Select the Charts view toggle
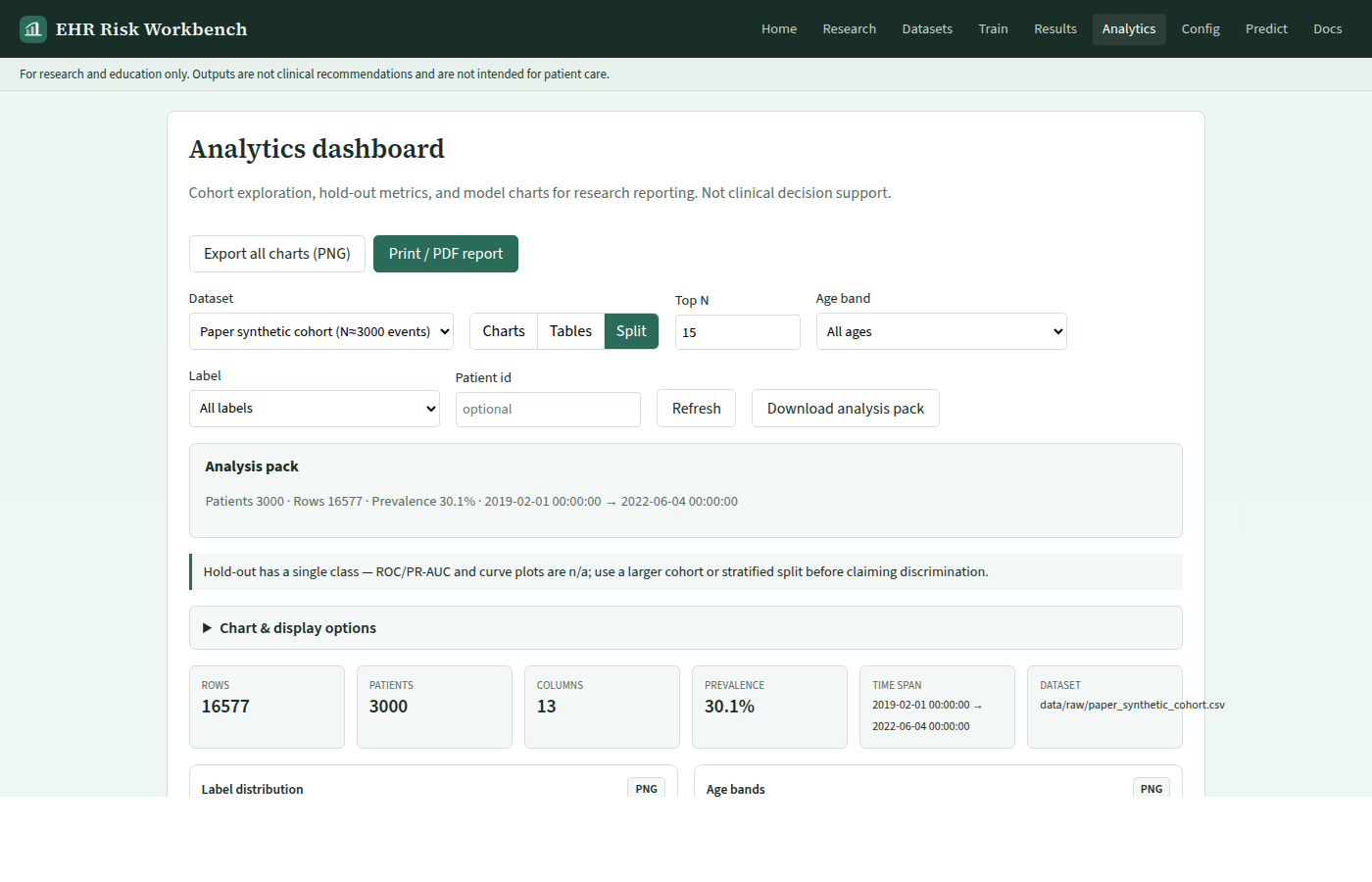The width and height of the screenshot is (1372, 882). click(504, 331)
